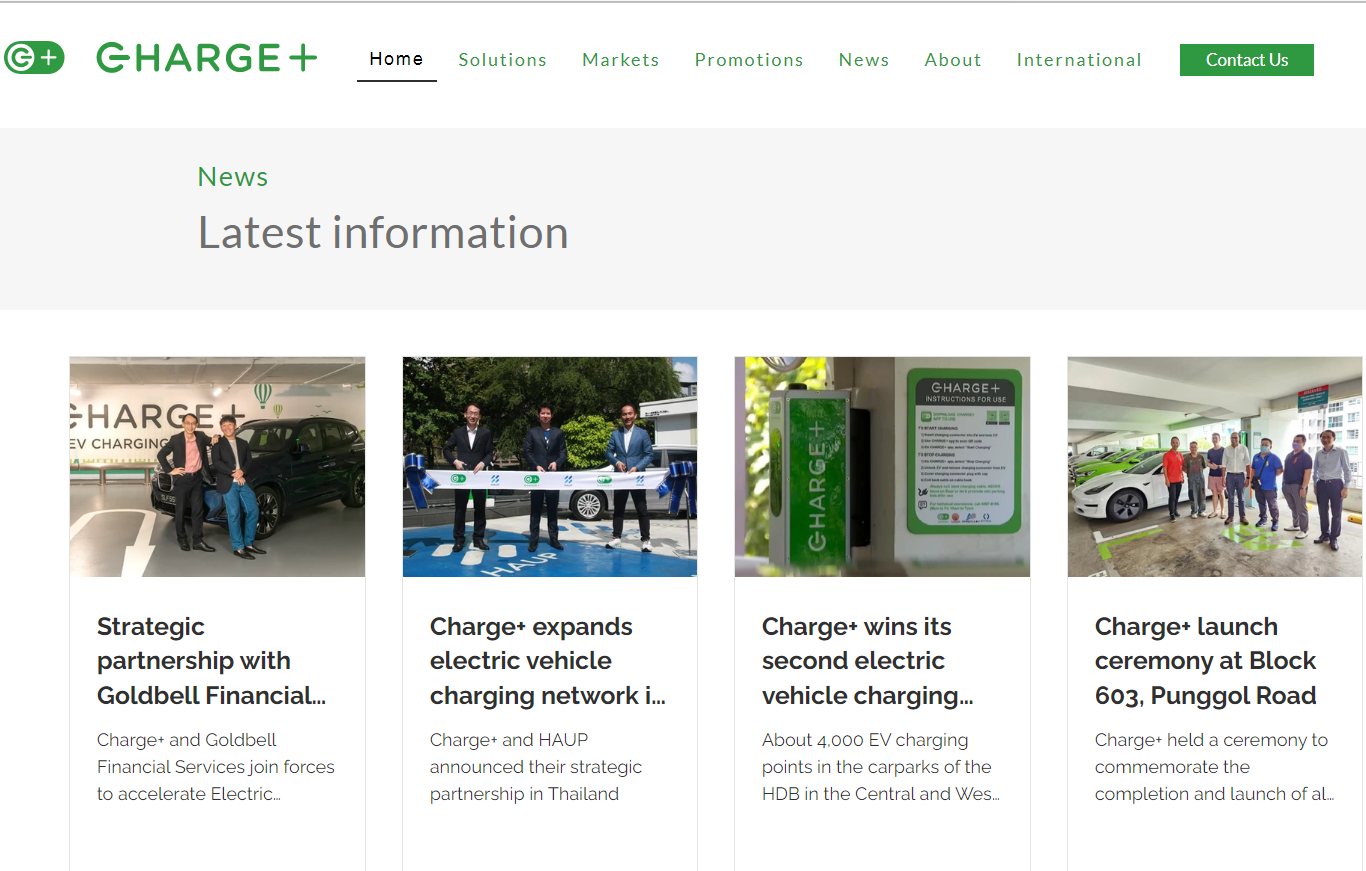Open the Promotions nav link
The image size is (1366, 871).
748,60
